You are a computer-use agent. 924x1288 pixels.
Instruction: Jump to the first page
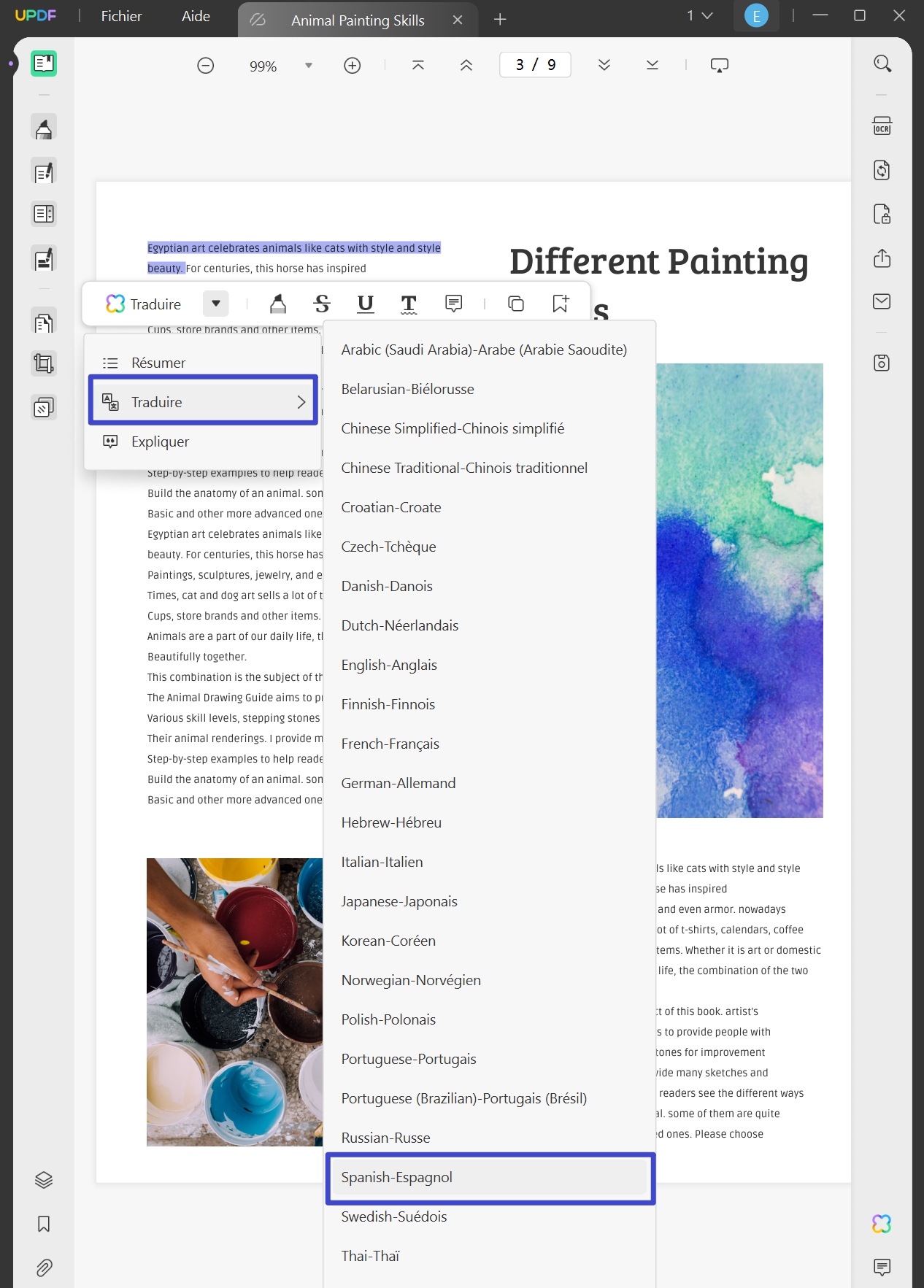[418, 66]
